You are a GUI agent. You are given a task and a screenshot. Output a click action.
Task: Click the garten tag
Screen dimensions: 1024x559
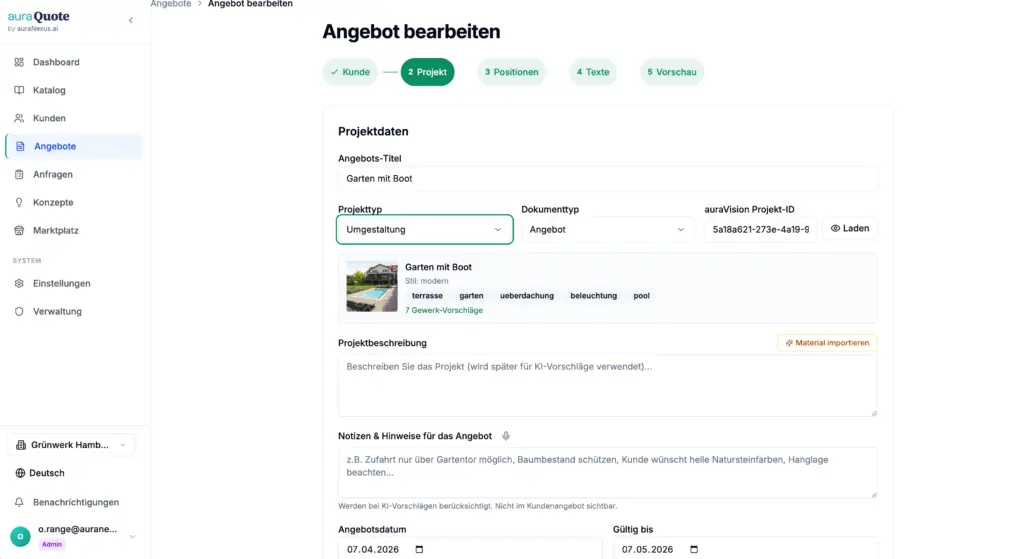click(x=471, y=296)
